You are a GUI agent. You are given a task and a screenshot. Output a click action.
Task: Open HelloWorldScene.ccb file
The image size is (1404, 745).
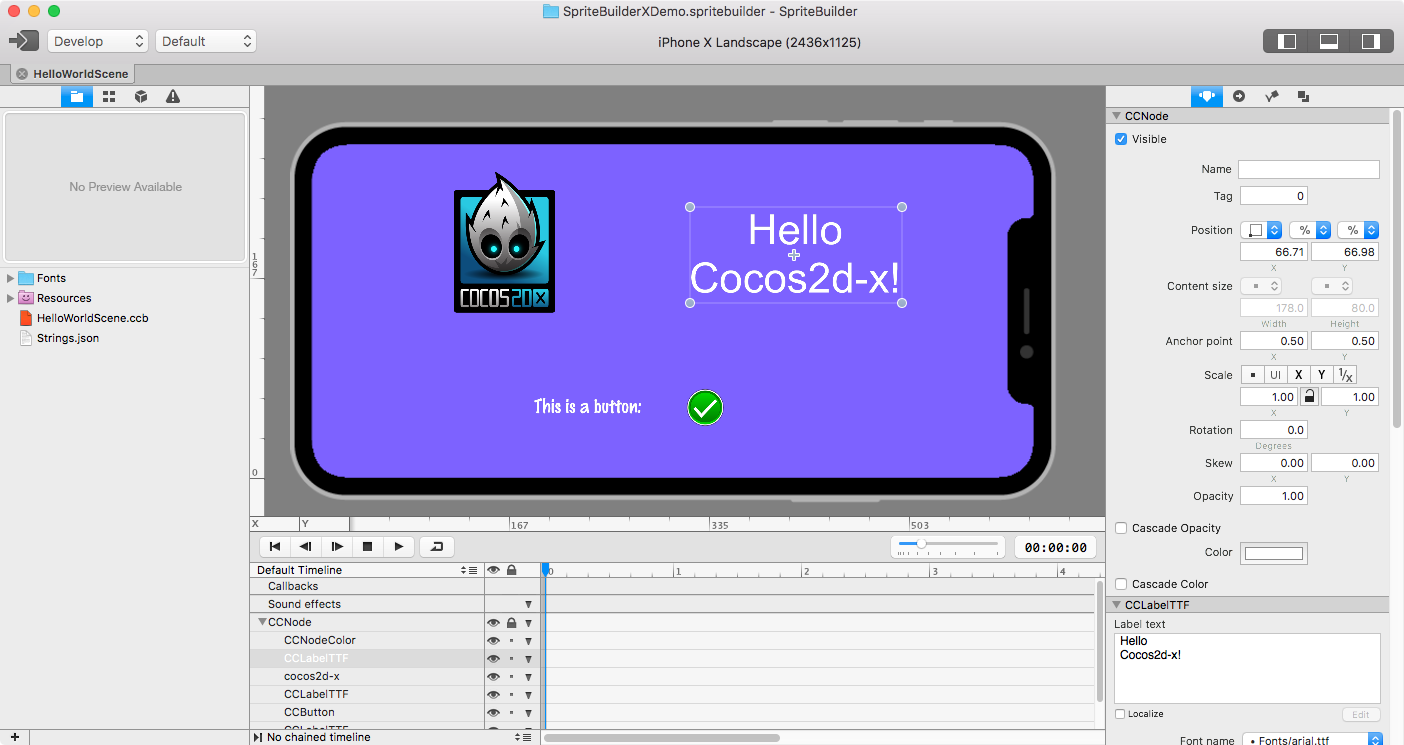point(92,318)
